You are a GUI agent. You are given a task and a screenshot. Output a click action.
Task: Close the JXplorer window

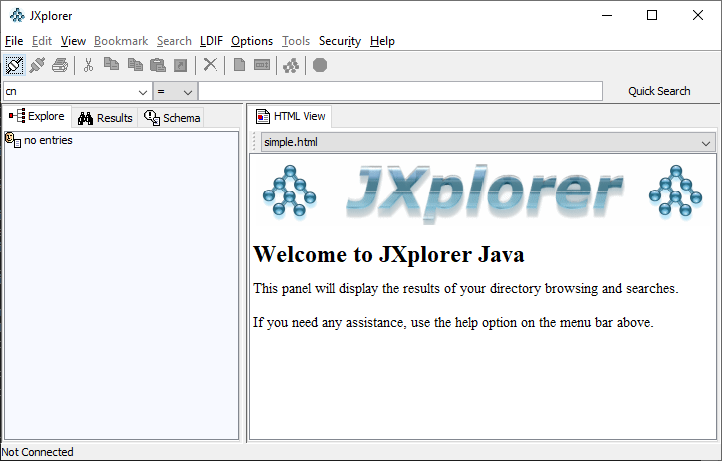click(698, 15)
